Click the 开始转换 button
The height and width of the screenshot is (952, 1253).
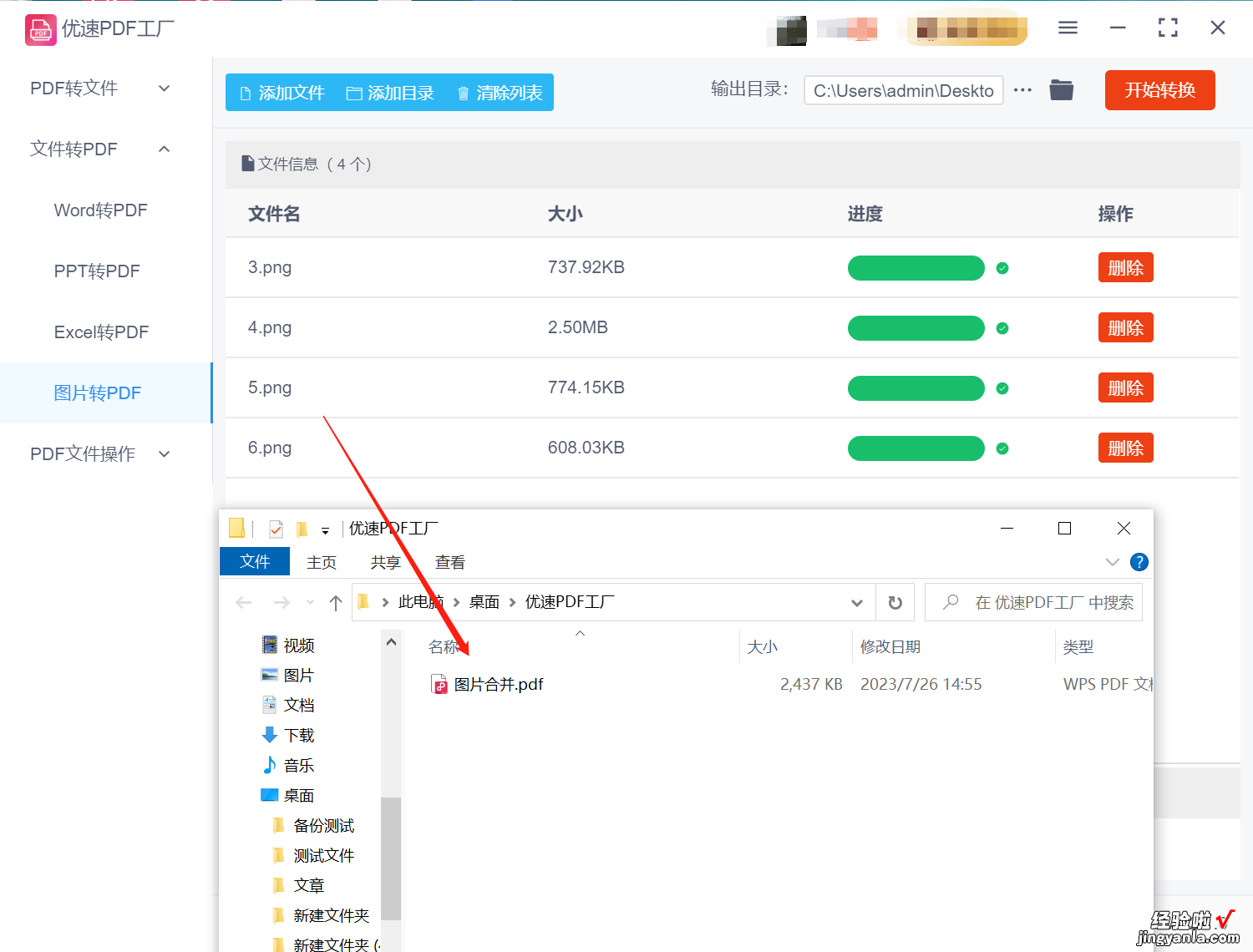pos(1159,90)
